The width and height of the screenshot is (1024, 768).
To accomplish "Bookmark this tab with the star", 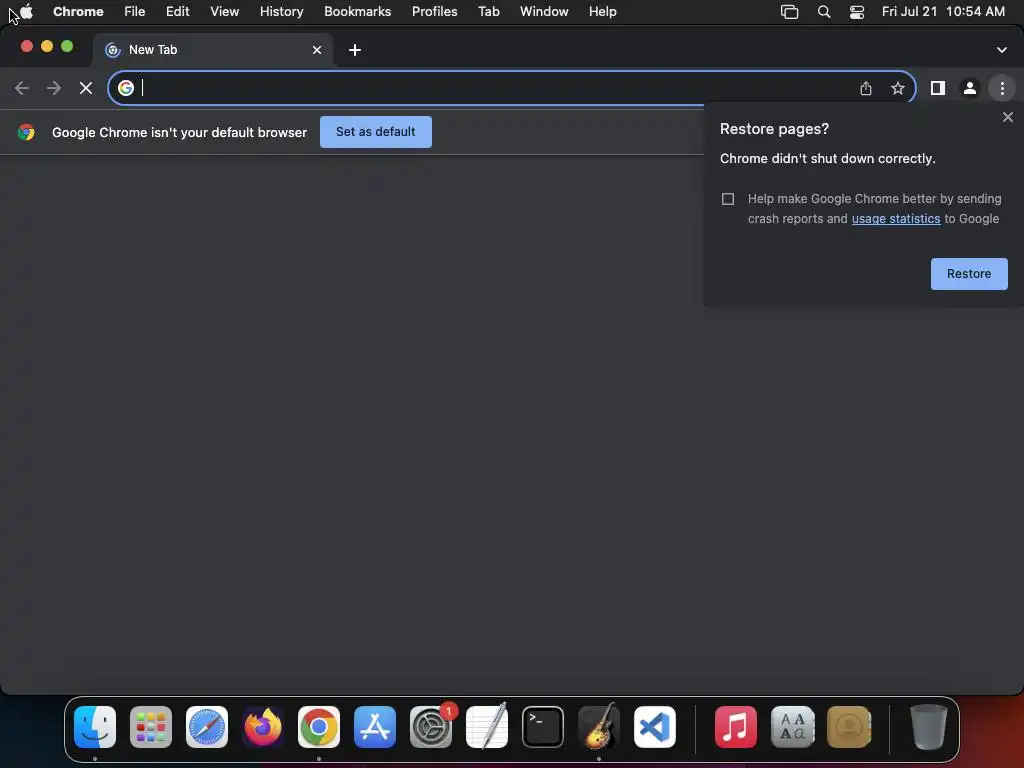I will [898, 88].
